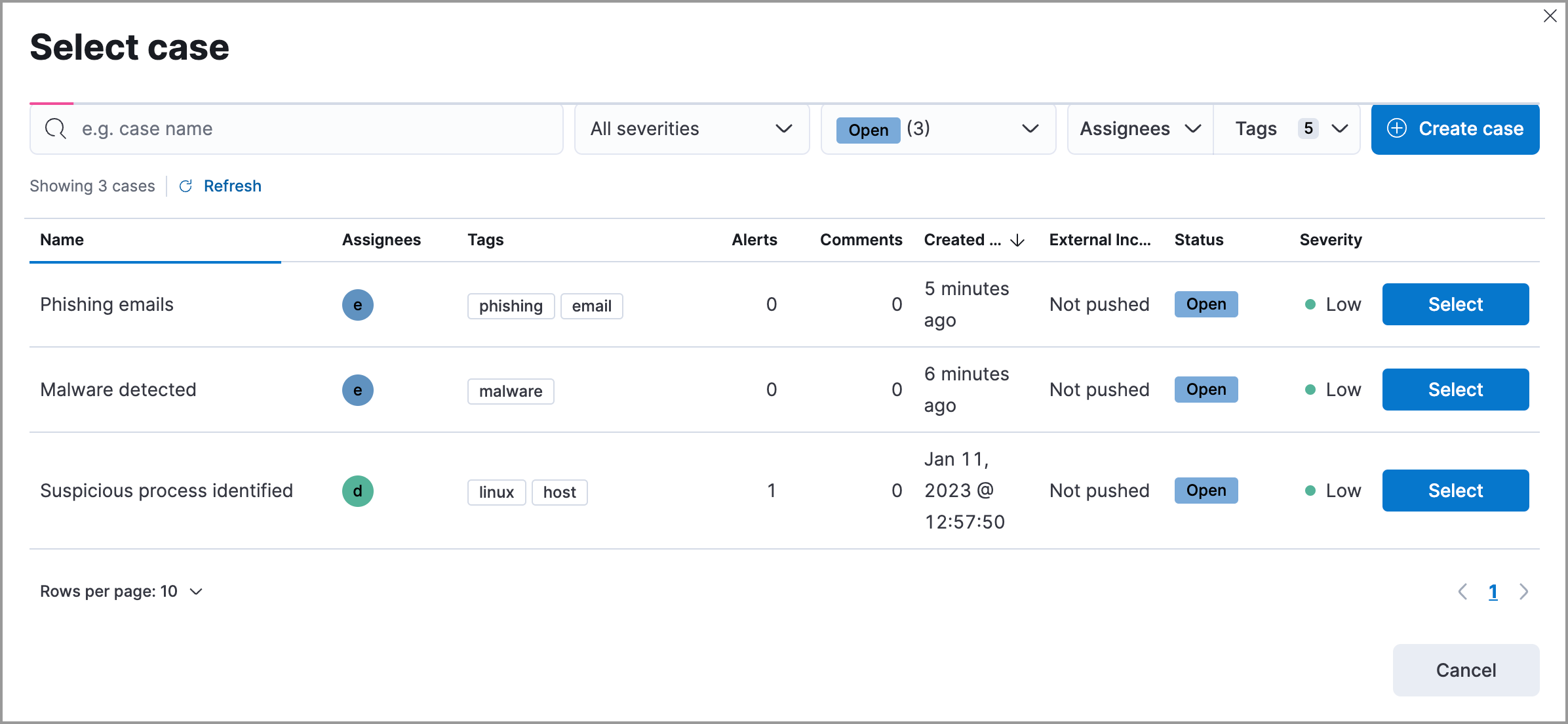Click the Name column header
Viewport: 1568px width, 724px height.
coord(62,240)
